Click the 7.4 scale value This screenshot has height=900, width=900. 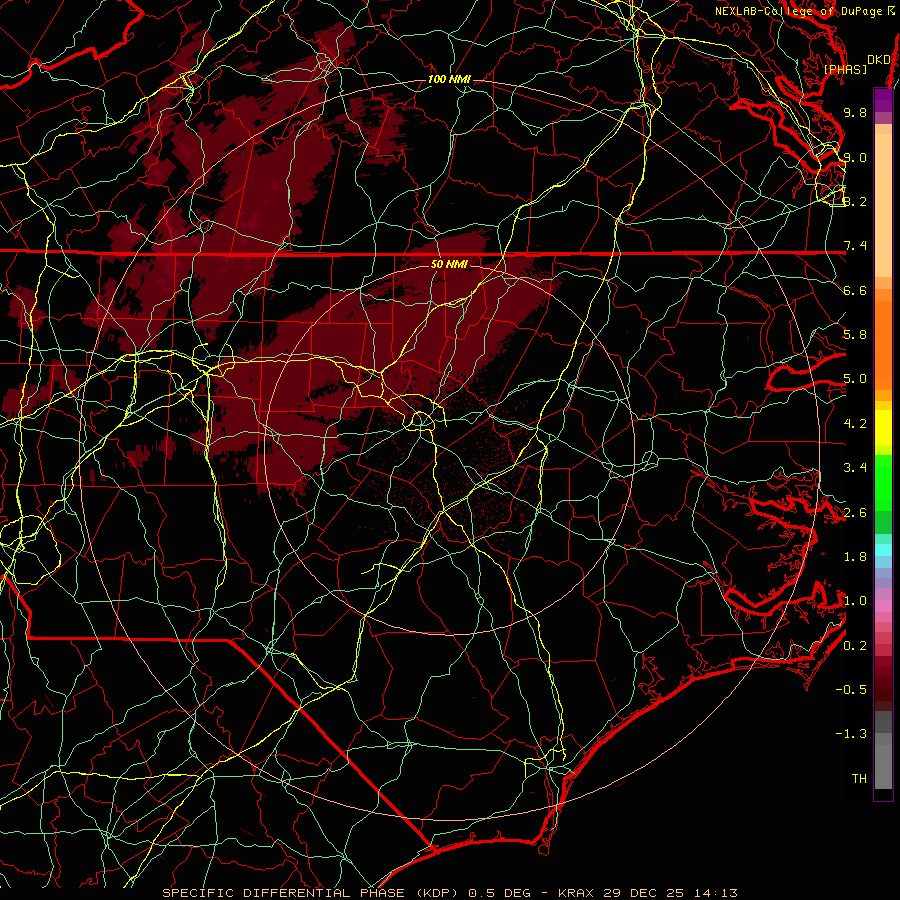click(x=855, y=246)
